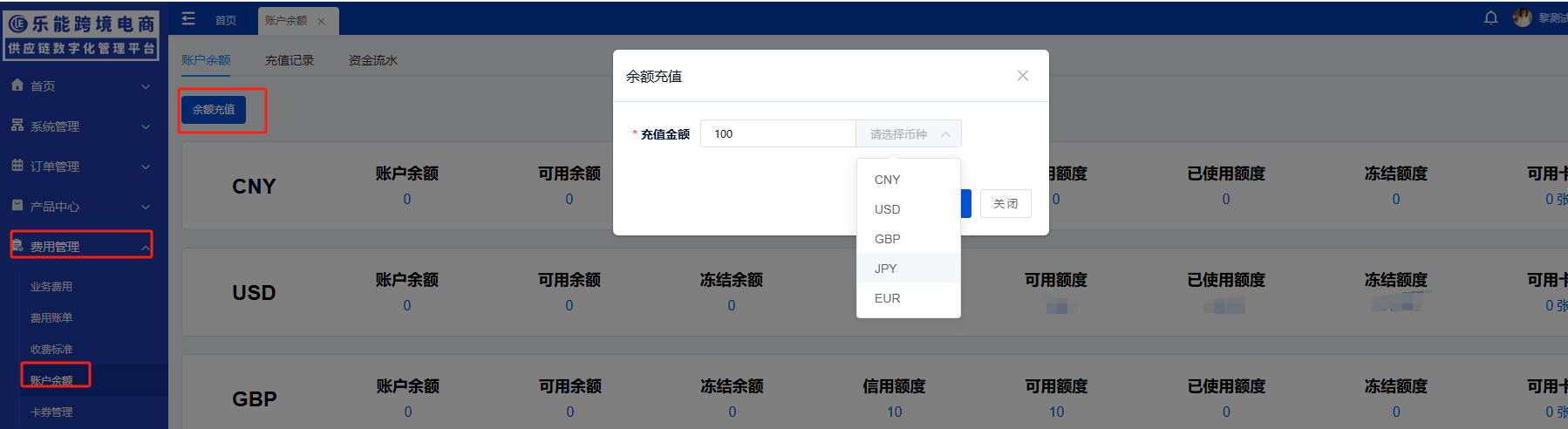Click the 系统管理 sidebar icon
Image resolution: width=1568 pixels, height=429 pixels.
[17, 125]
